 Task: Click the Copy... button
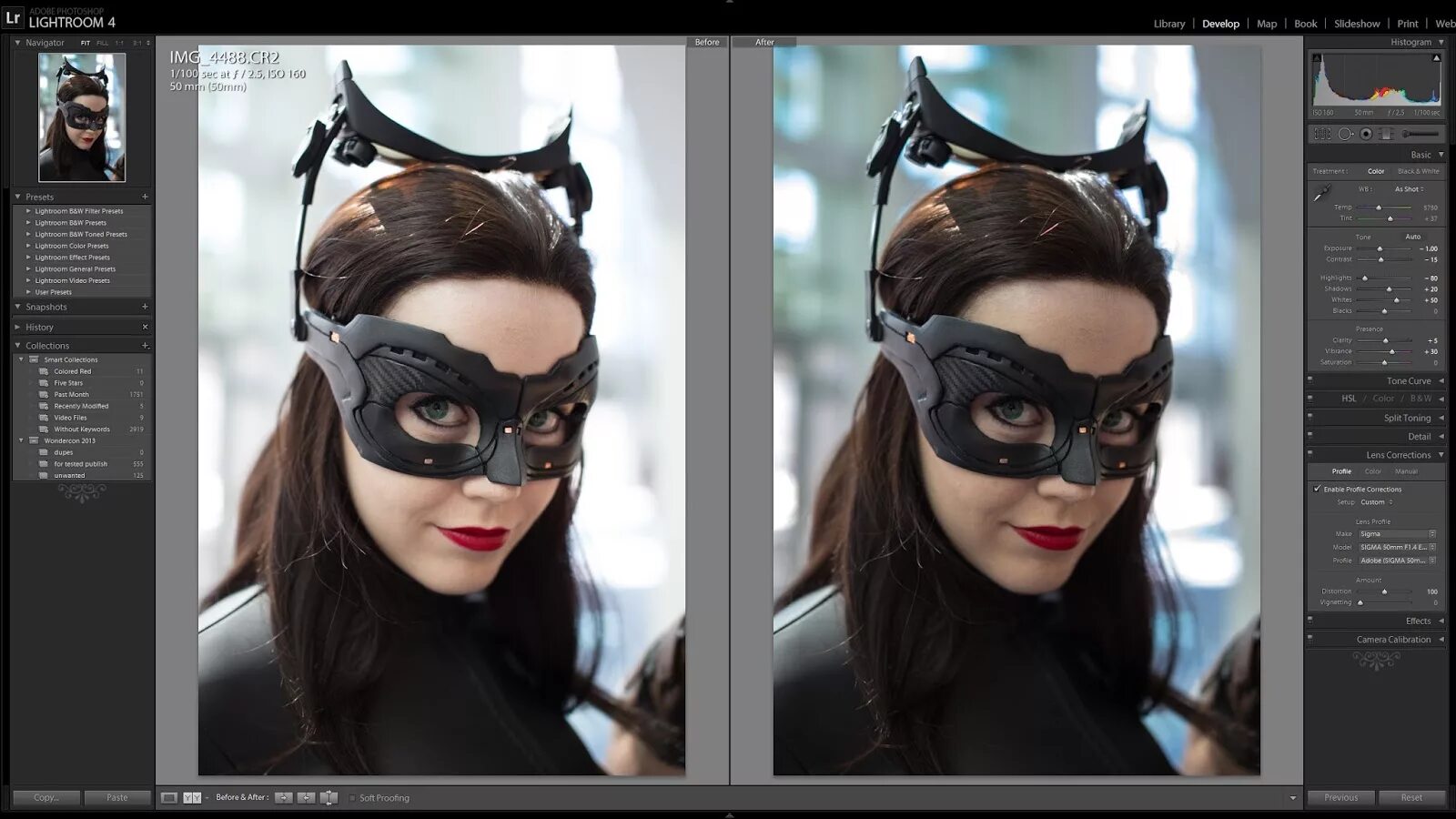click(x=45, y=798)
